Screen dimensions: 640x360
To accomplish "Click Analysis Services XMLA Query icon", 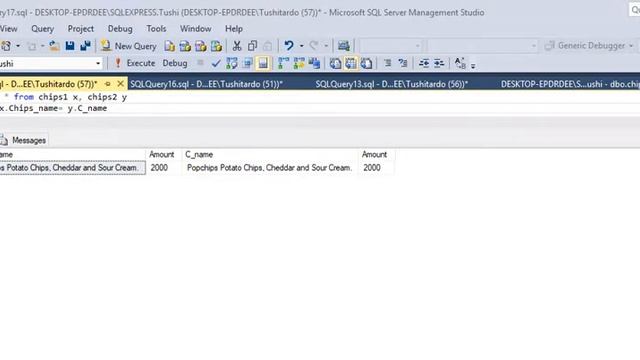I will tap(216, 46).
